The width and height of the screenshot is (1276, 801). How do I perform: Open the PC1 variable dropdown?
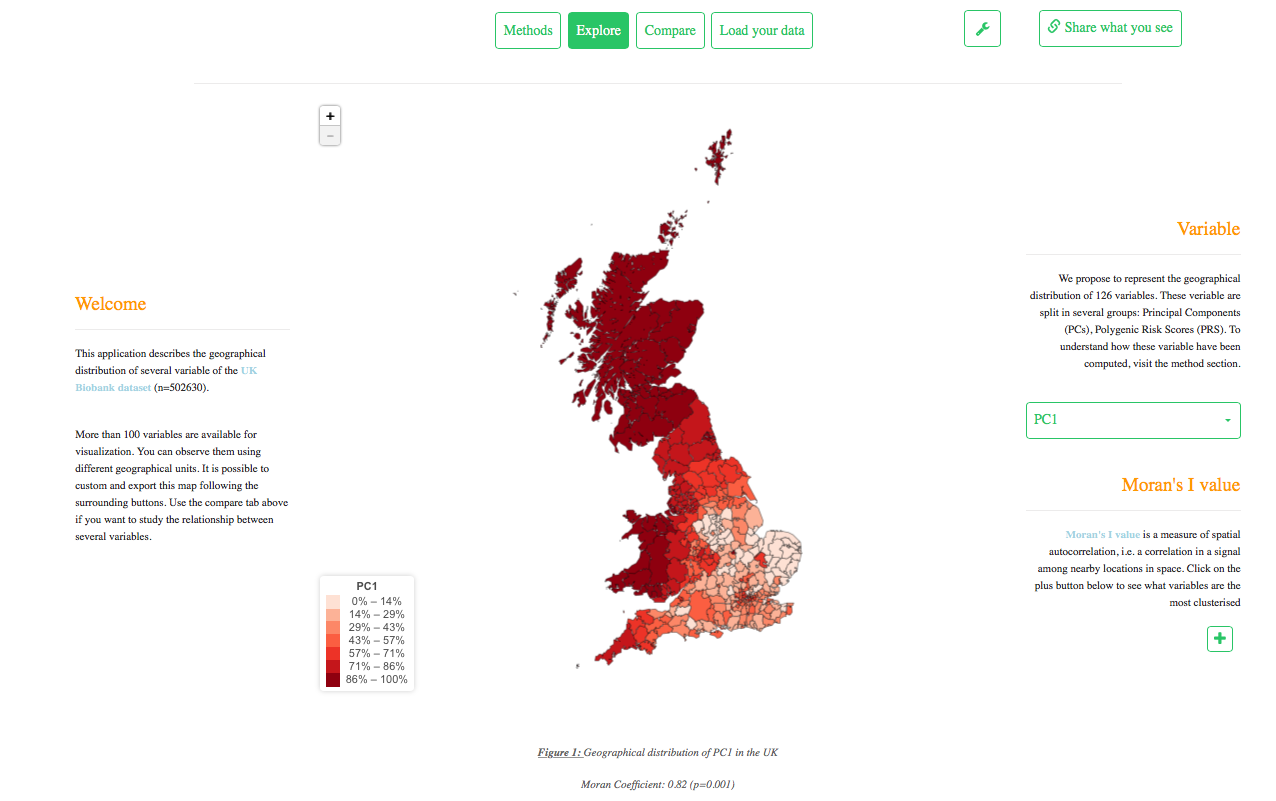(x=1133, y=420)
